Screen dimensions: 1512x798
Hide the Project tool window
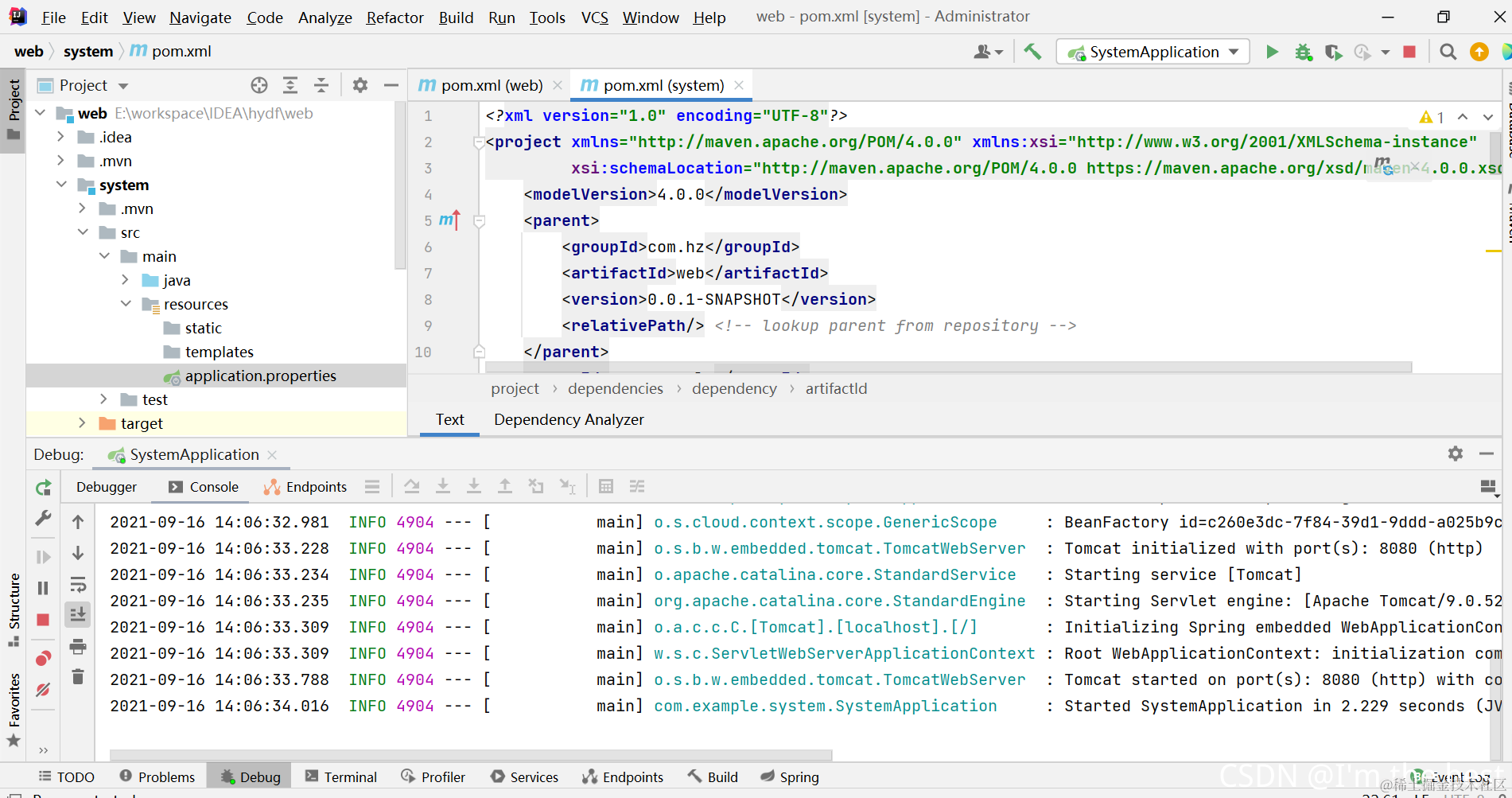(391, 85)
